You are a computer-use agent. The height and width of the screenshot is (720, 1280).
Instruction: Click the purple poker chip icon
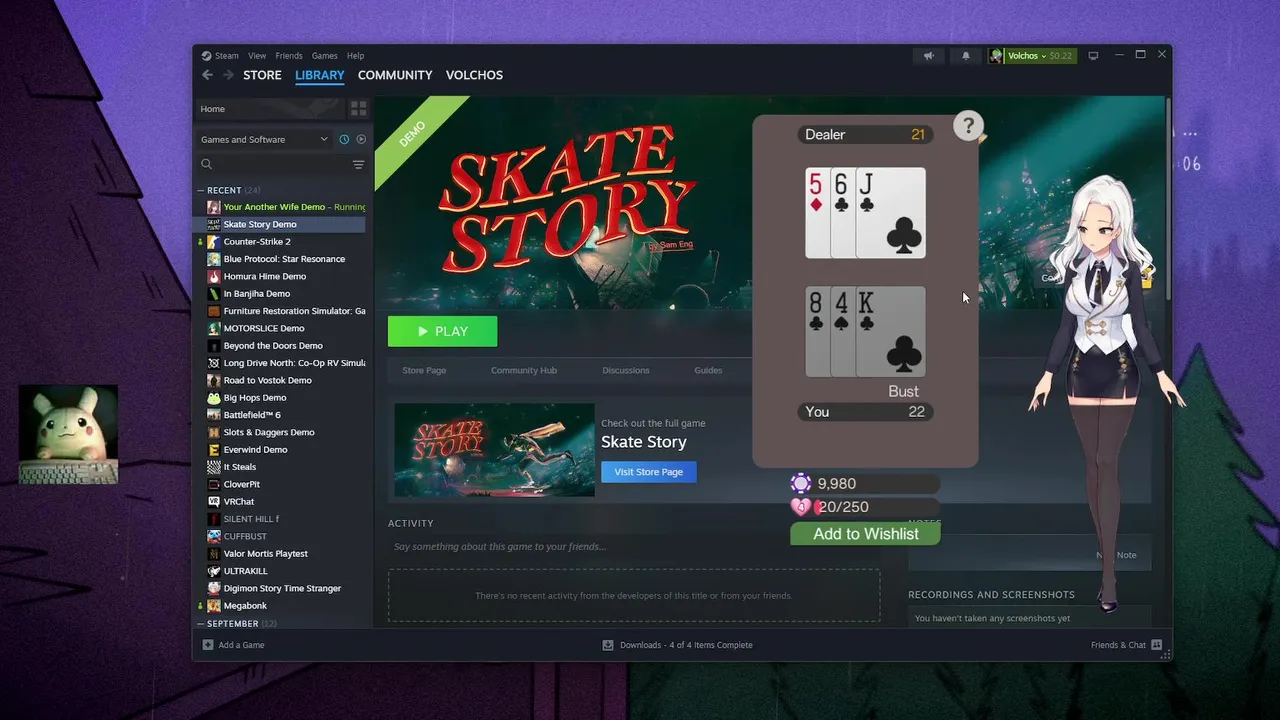point(801,484)
